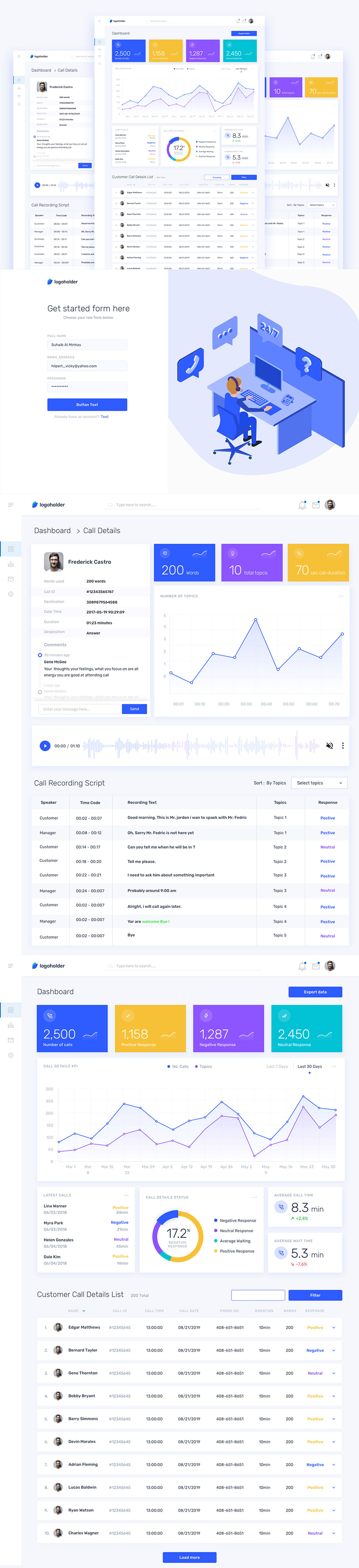
Task: Open Call Details KPI chart ellipsis menu
Action: pyautogui.click(x=334, y=1066)
